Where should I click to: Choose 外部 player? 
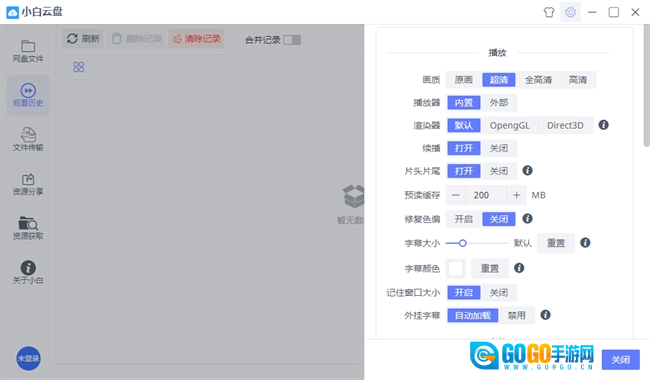click(499, 103)
